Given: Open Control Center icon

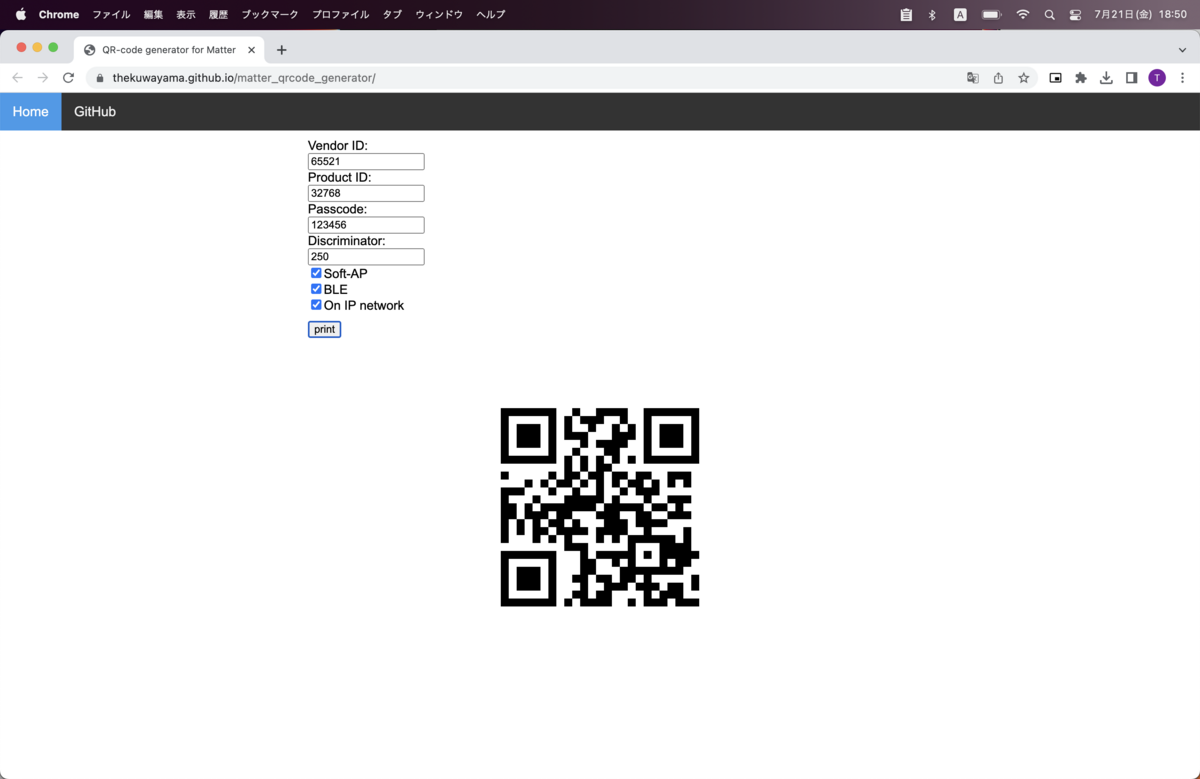Looking at the screenshot, I should pos(1075,14).
